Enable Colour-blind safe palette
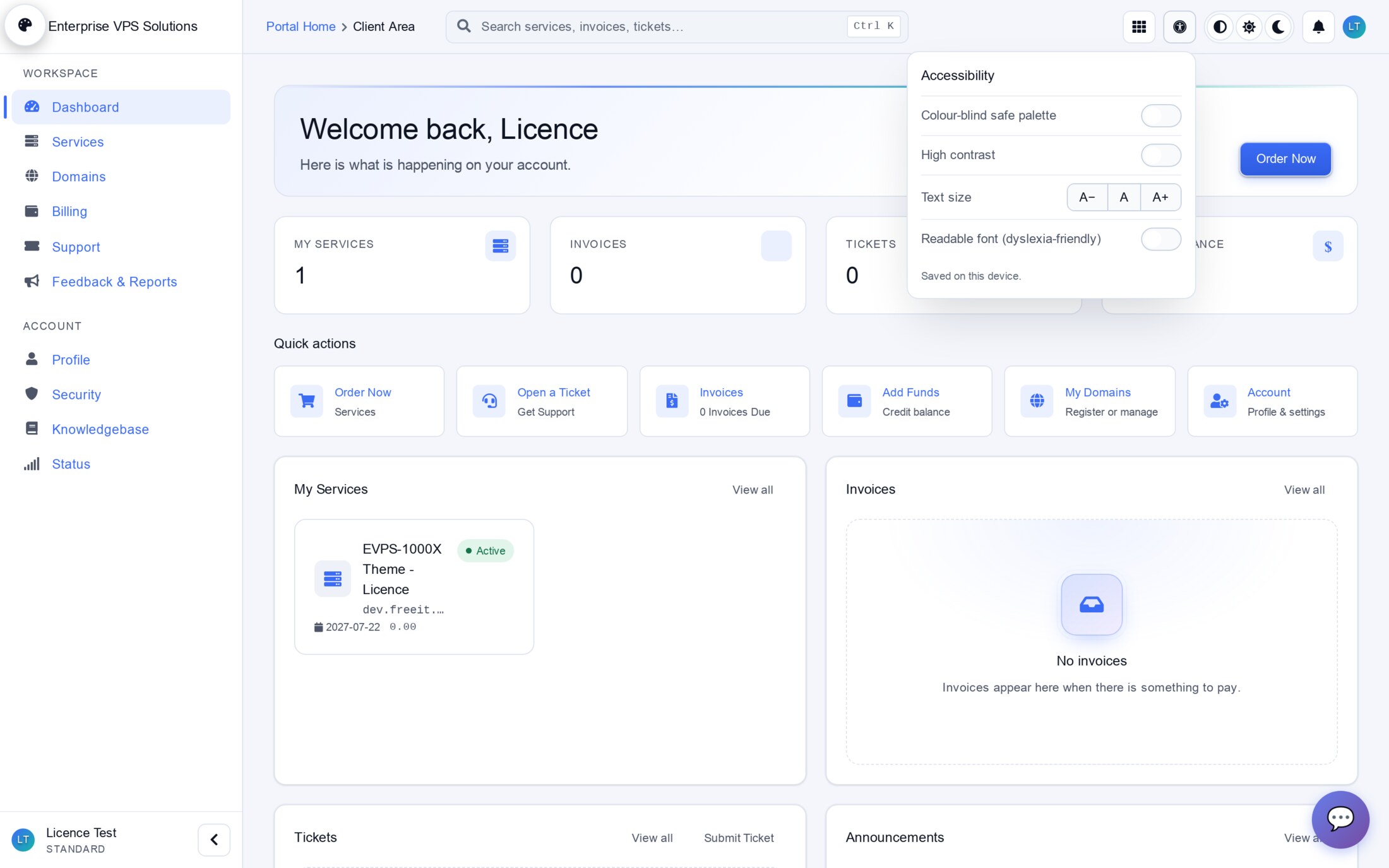Viewport: 1389px width, 868px height. (x=1160, y=116)
